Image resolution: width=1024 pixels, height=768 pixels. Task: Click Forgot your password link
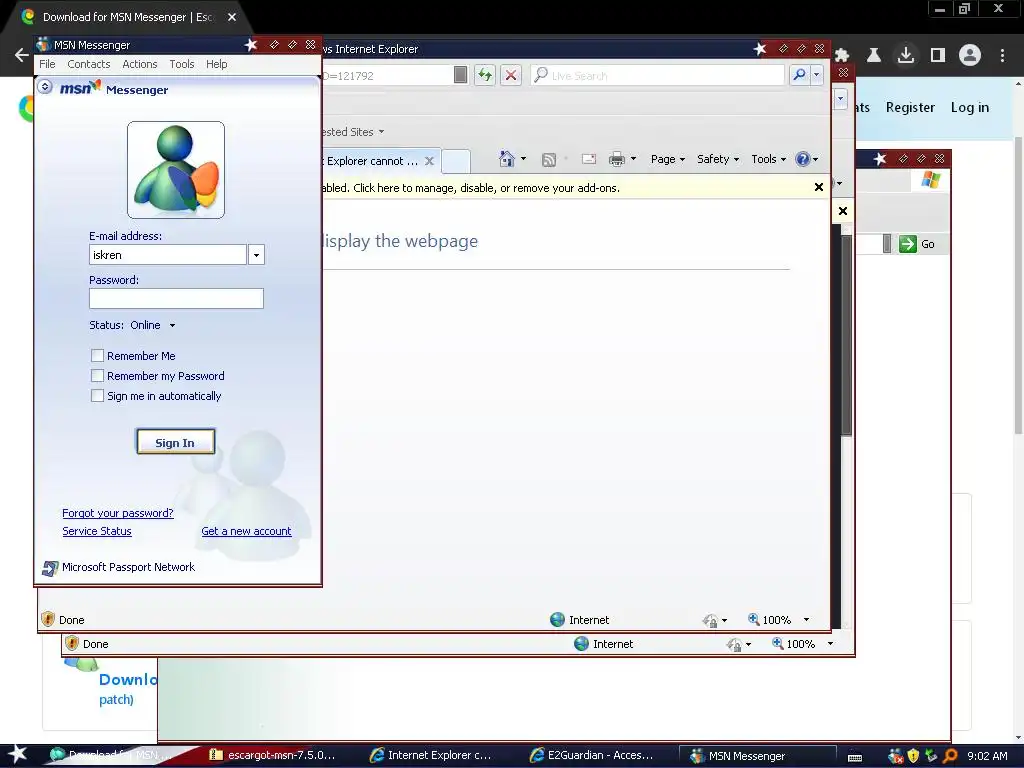pyautogui.click(x=118, y=513)
